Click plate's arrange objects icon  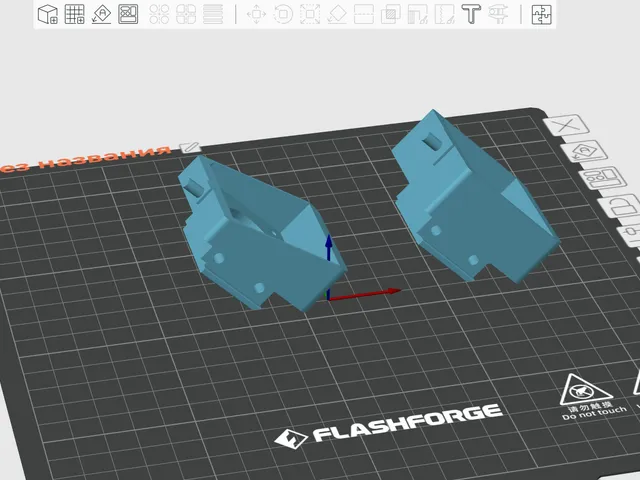(603, 178)
